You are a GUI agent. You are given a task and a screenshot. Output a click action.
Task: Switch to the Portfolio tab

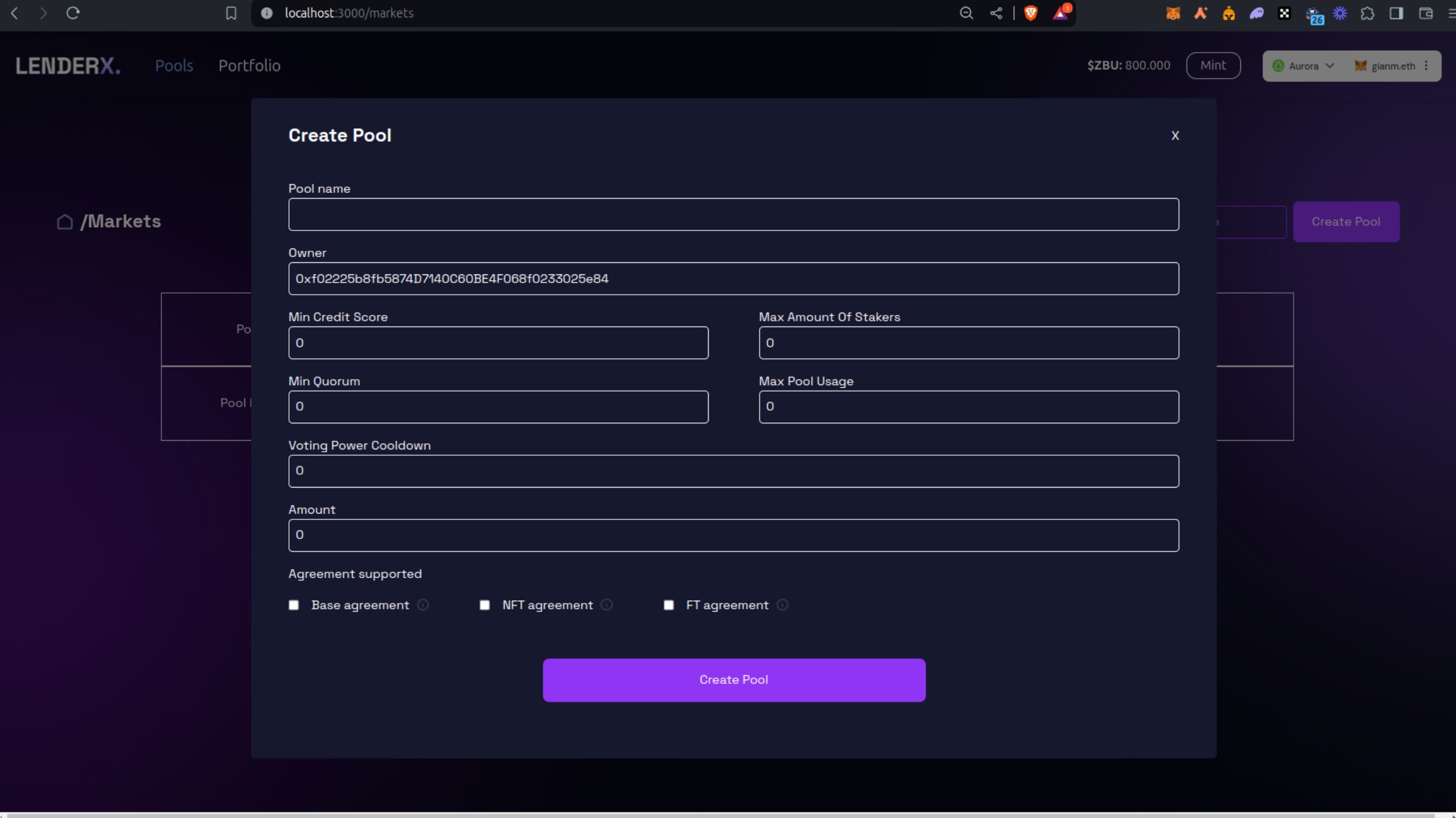249,65
